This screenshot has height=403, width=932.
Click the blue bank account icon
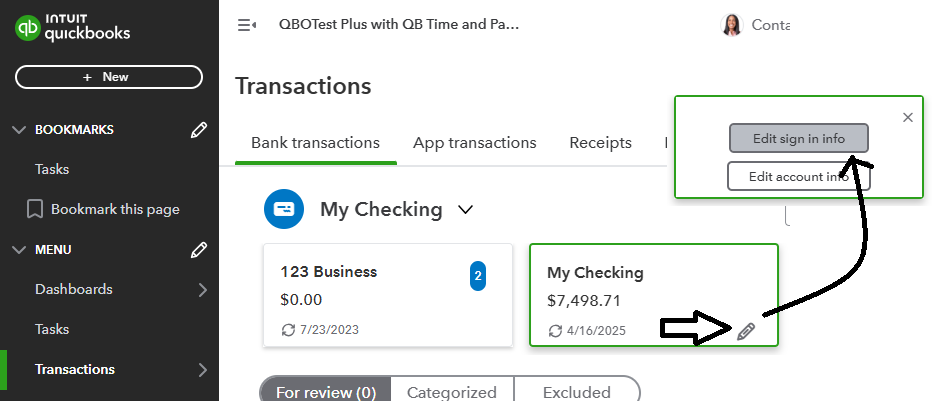tap(283, 209)
